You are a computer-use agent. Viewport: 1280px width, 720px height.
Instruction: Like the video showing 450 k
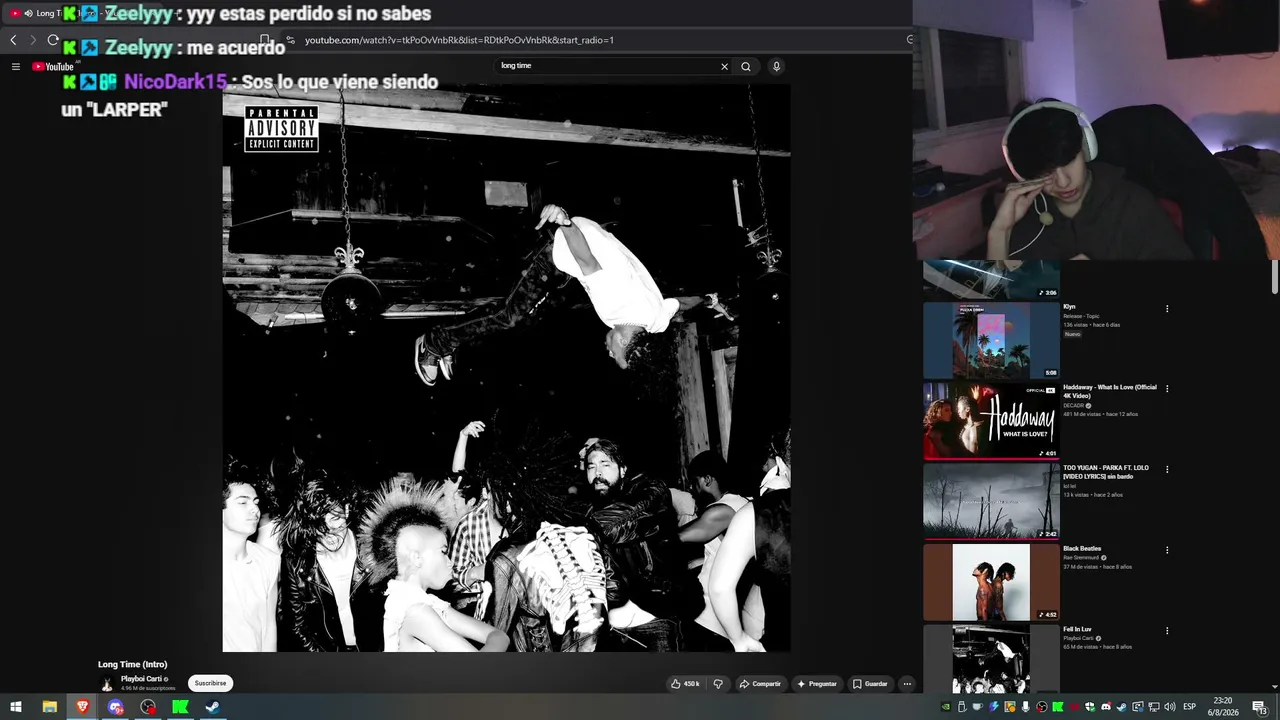point(685,684)
